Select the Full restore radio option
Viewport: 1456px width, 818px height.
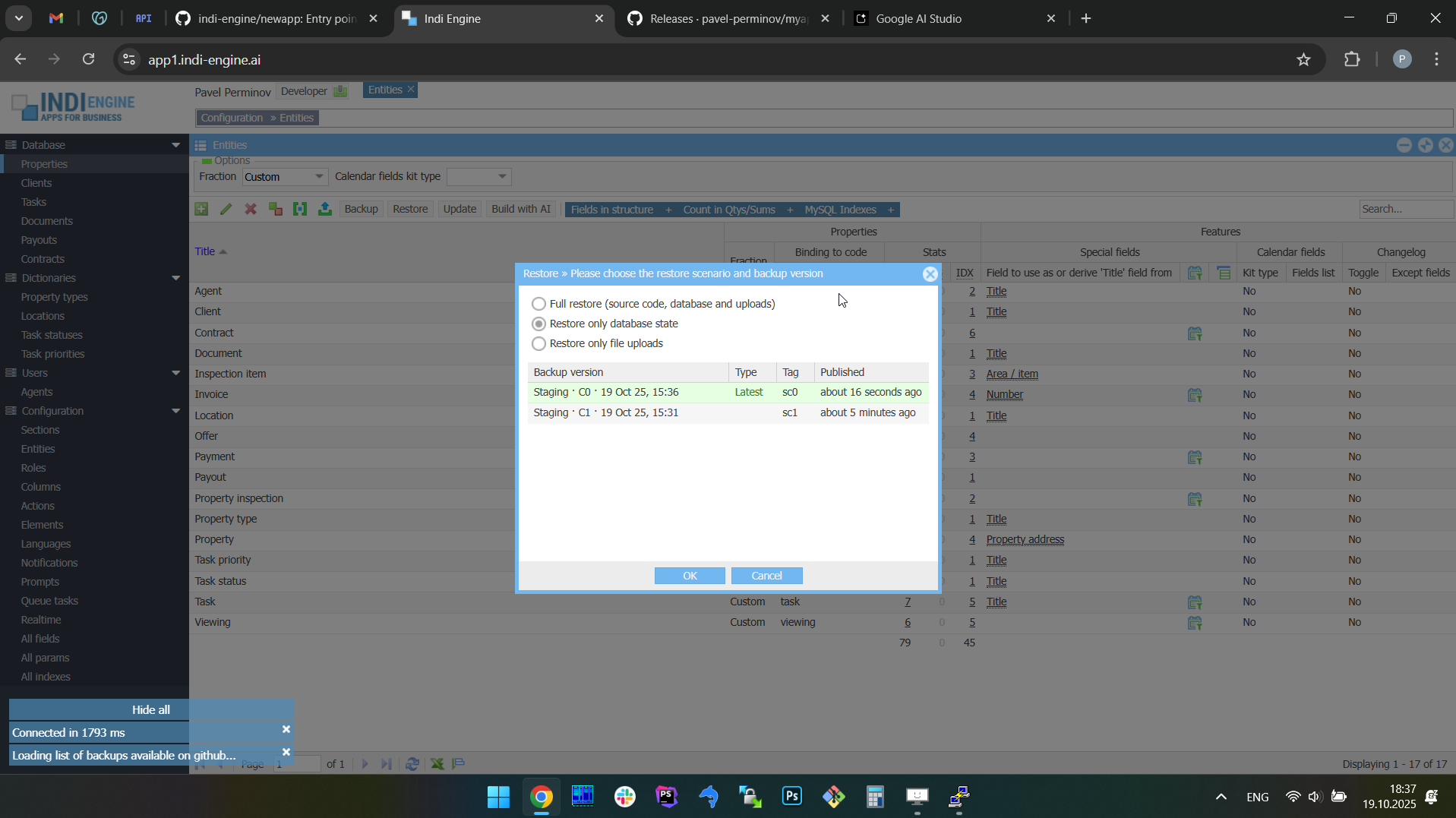(x=538, y=304)
